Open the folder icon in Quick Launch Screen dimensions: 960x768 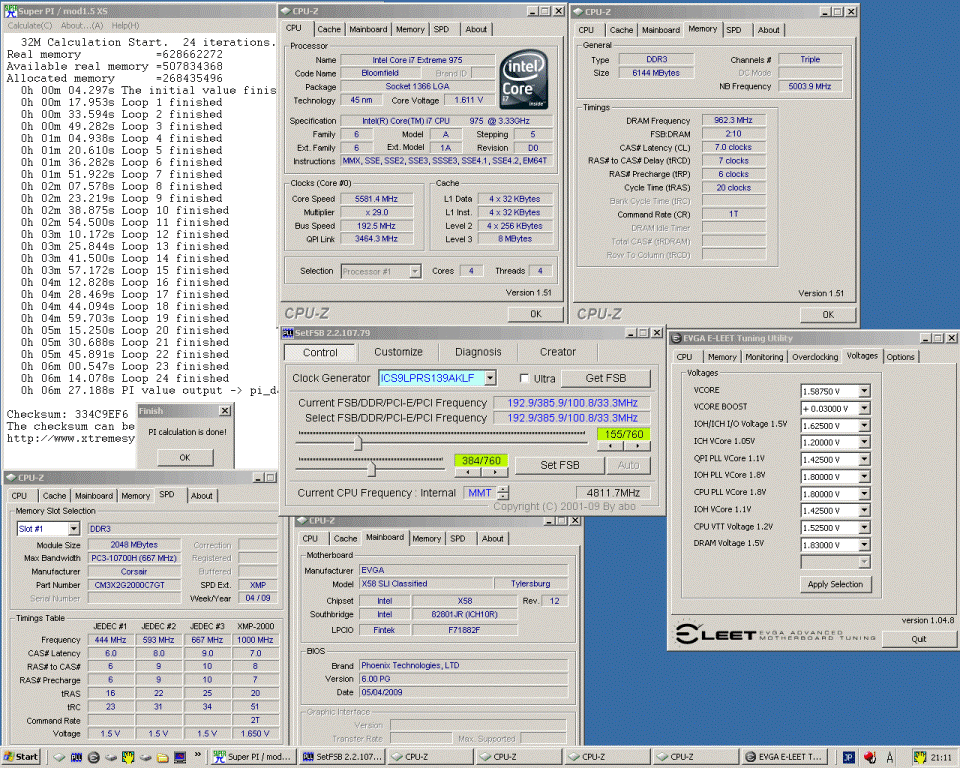tap(162, 757)
